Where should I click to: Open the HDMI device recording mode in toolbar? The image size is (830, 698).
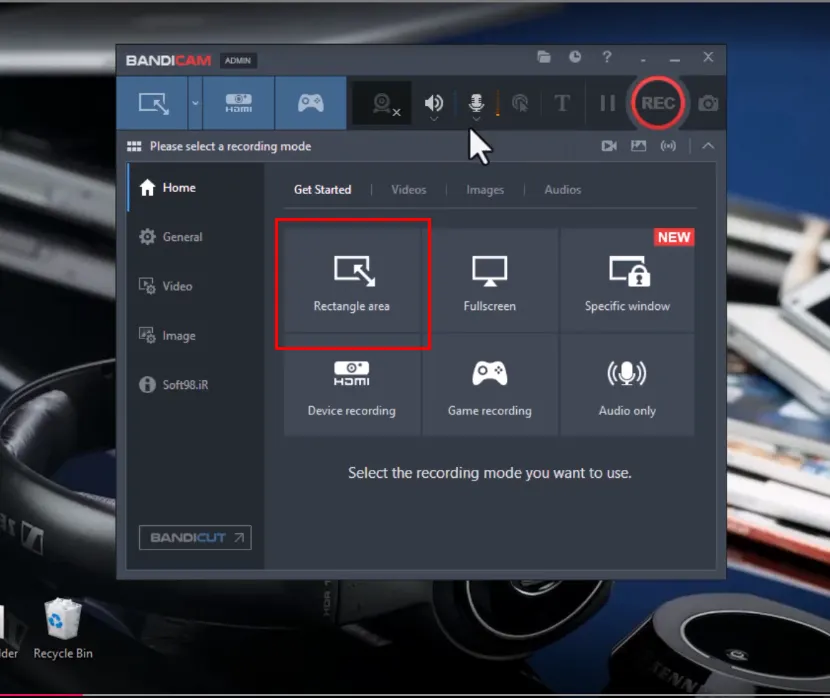pos(239,103)
